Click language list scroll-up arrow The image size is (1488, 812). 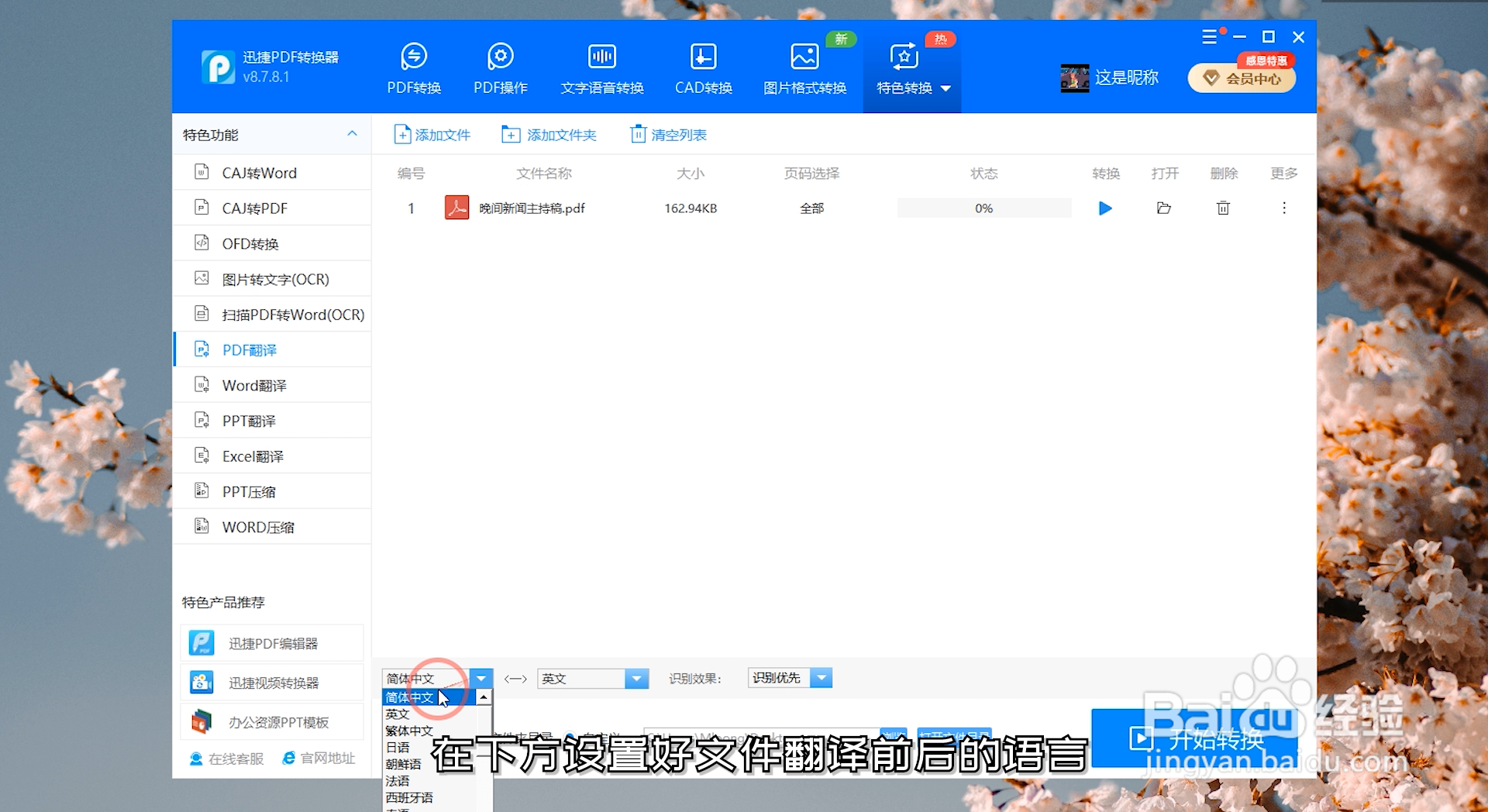[x=484, y=697]
